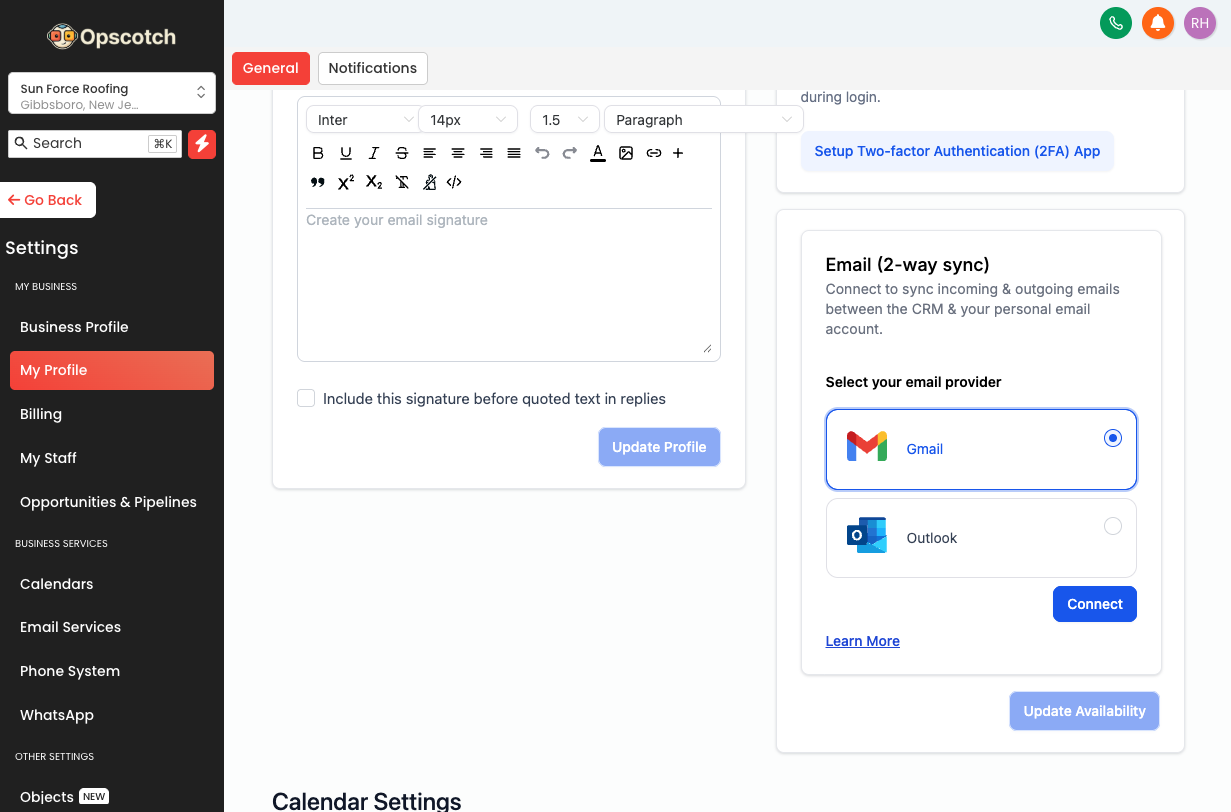Insert an image into the signature
Image resolution: width=1231 pixels, height=812 pixels.
point(626,153)
